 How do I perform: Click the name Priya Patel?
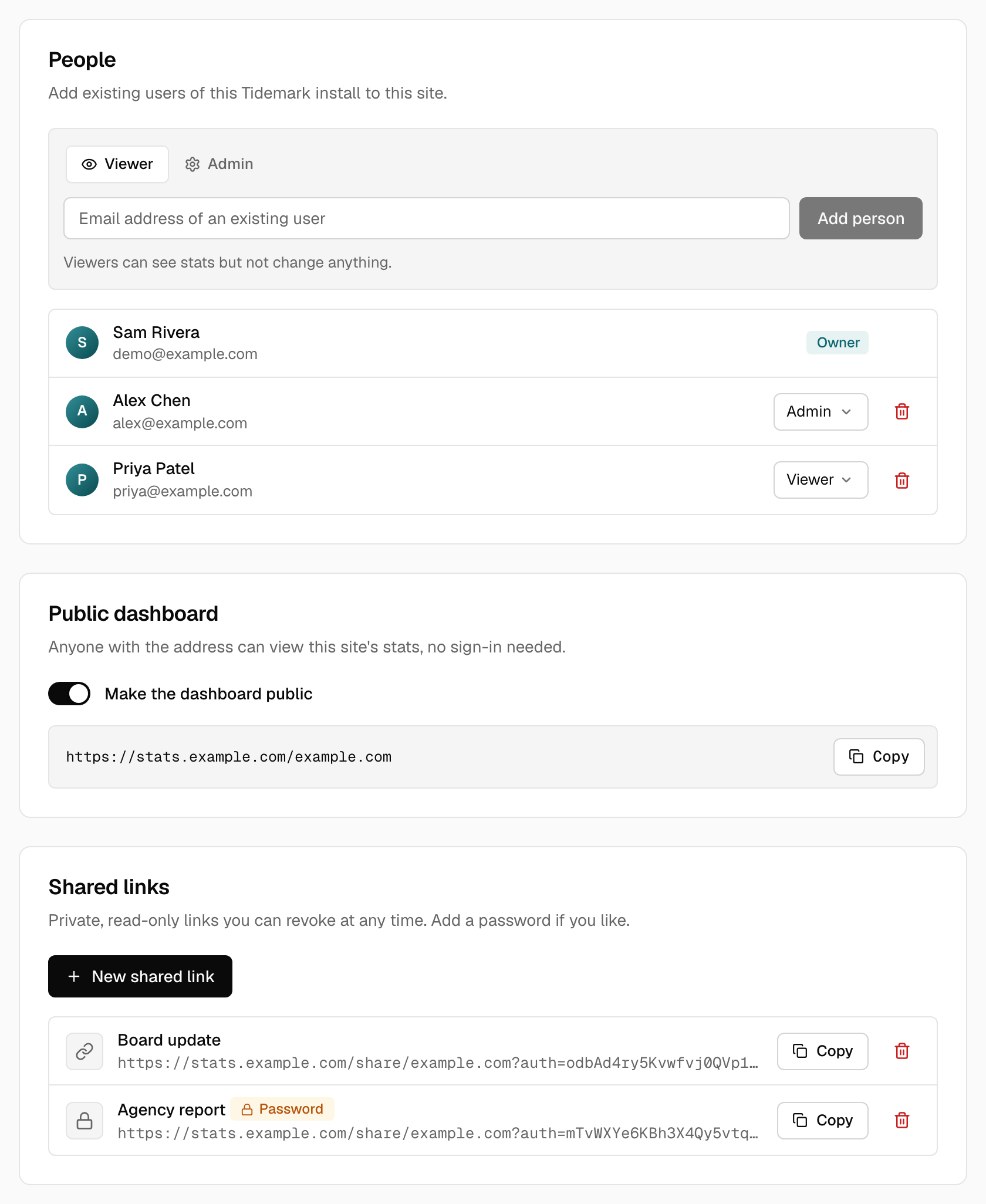154,469
